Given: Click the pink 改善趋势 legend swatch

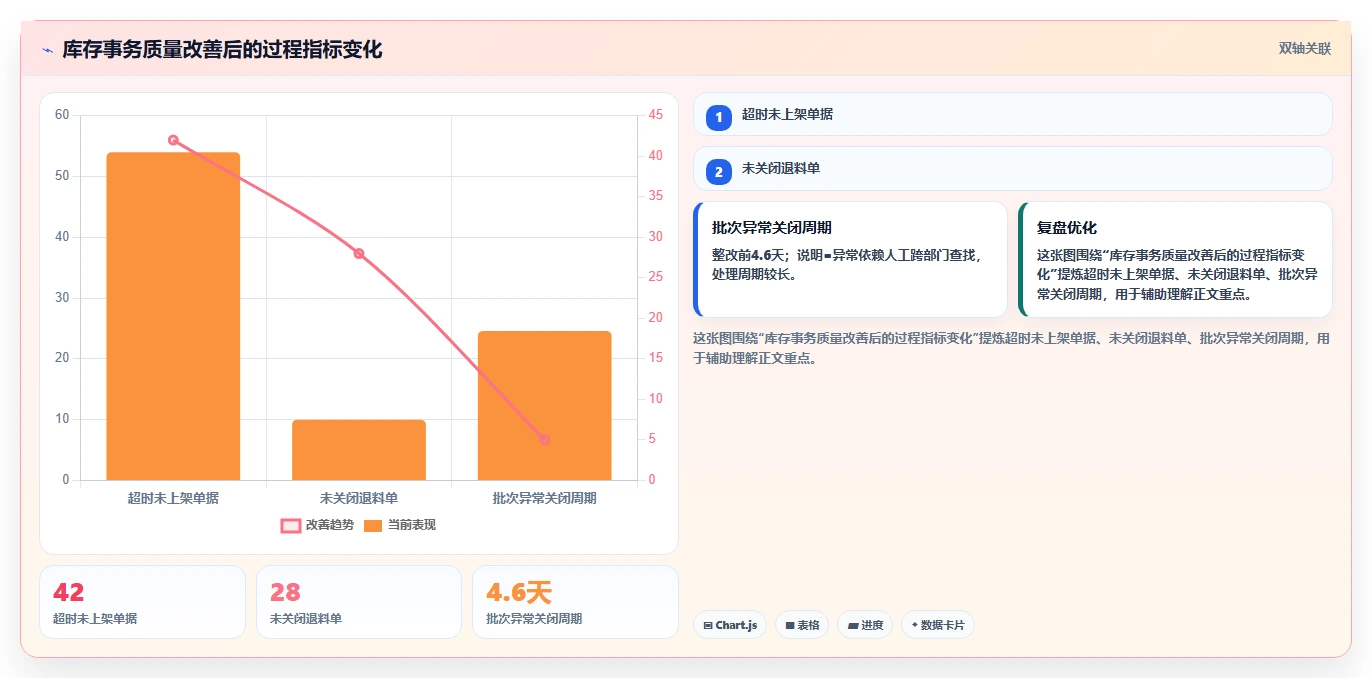Looking at the screenshot, I should (x=291, y=526).
